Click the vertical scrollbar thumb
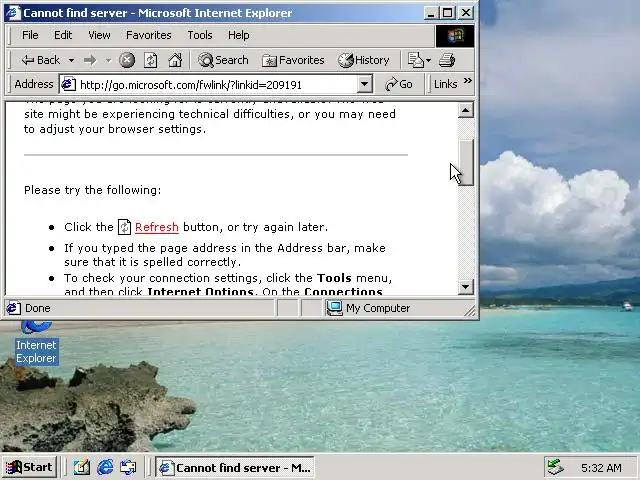This screenshot has height=480, width=640. click(466, 162)
